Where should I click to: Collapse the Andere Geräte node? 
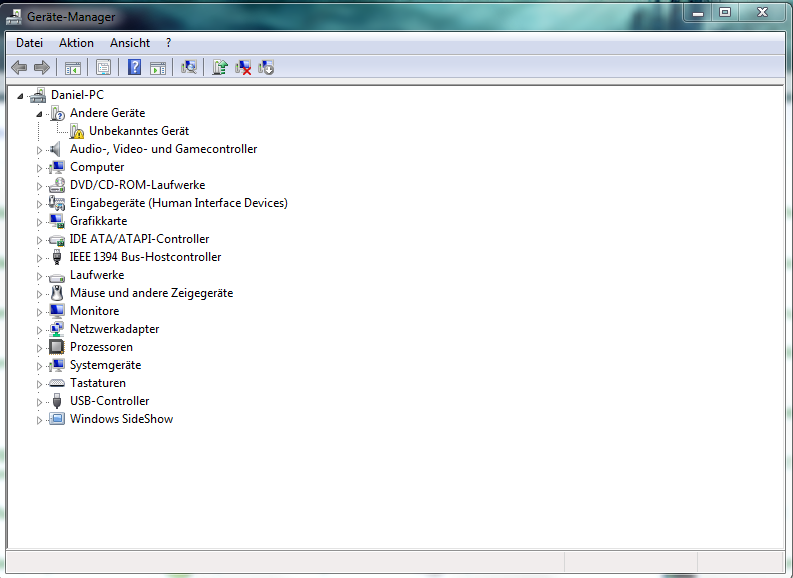pyautogui.click(x=39, y=114)
